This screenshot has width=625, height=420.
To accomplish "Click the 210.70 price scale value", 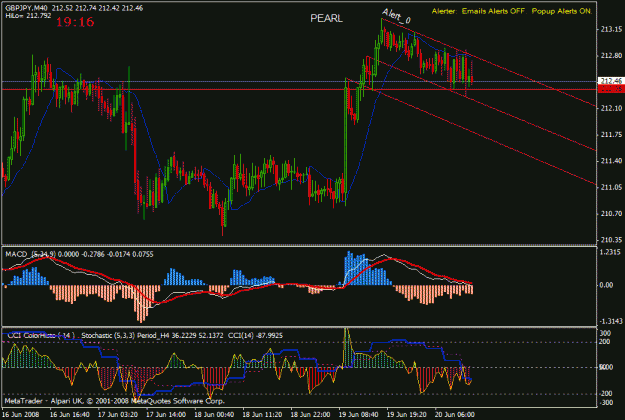I will pos(611,214).
